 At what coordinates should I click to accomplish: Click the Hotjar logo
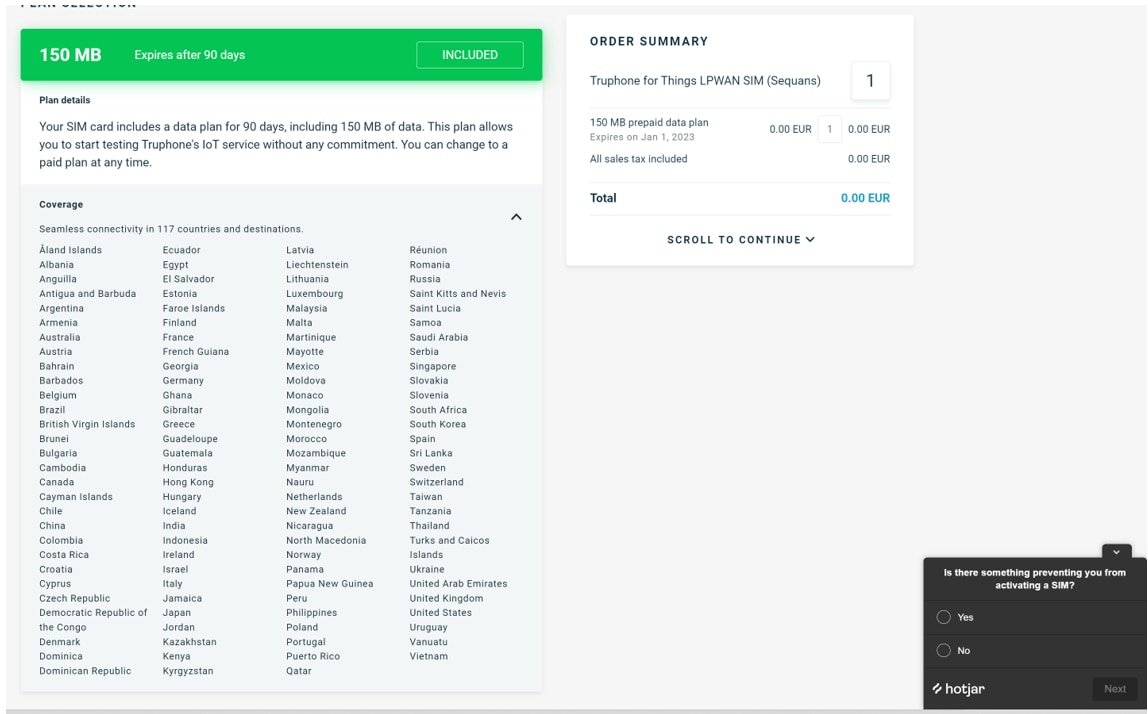click(958, 689)
